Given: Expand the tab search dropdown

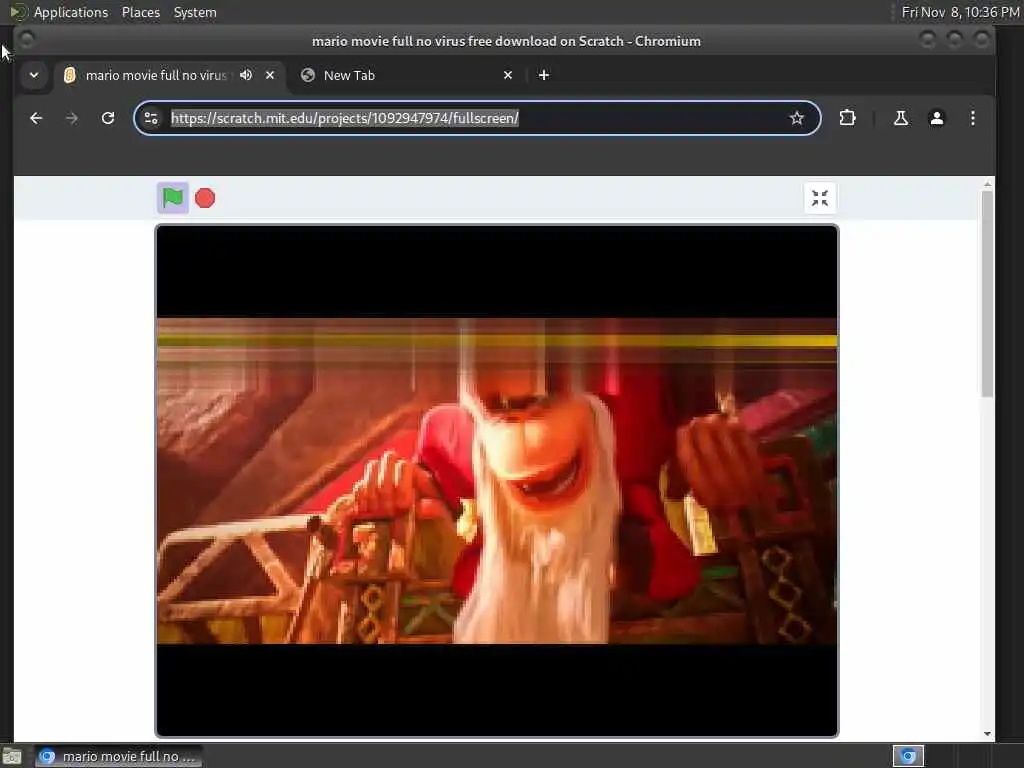Looking at the screenshot, I should pos(34,75).
